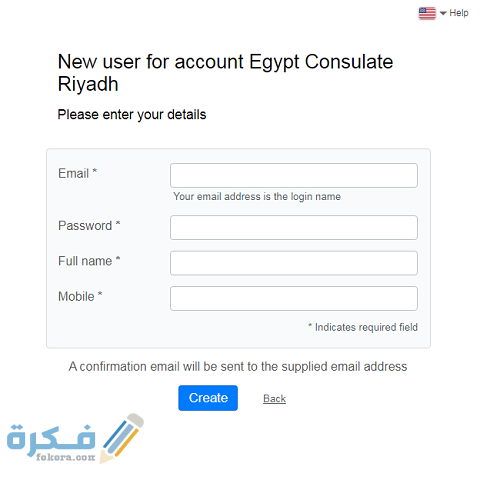
Task: Click the pencil icon in the watermark
Action: [x=122, y=438]
